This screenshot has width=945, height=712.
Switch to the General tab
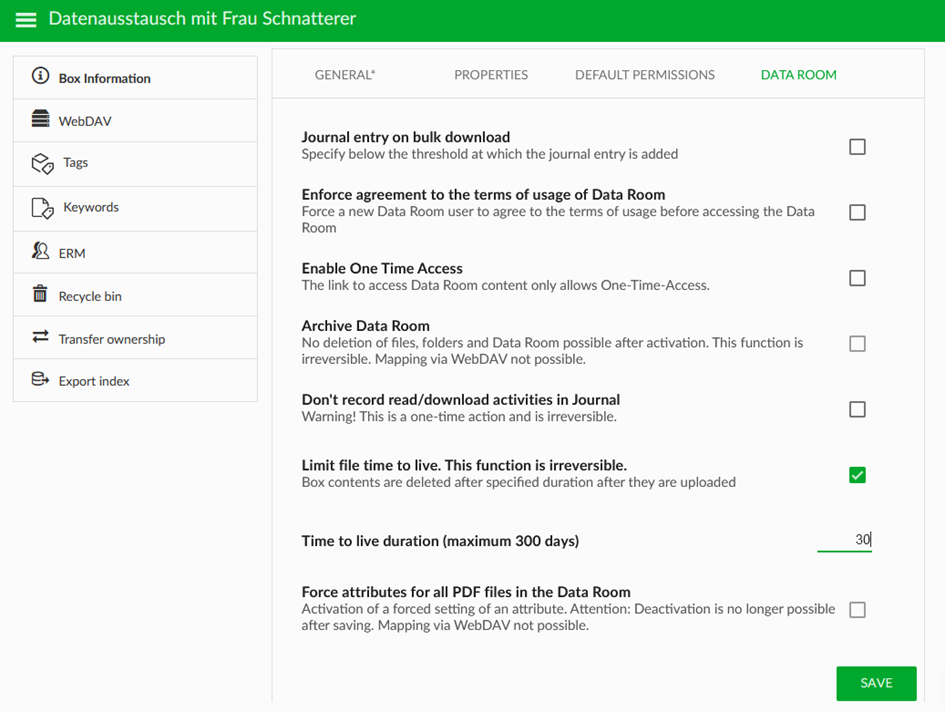(345, 75)
